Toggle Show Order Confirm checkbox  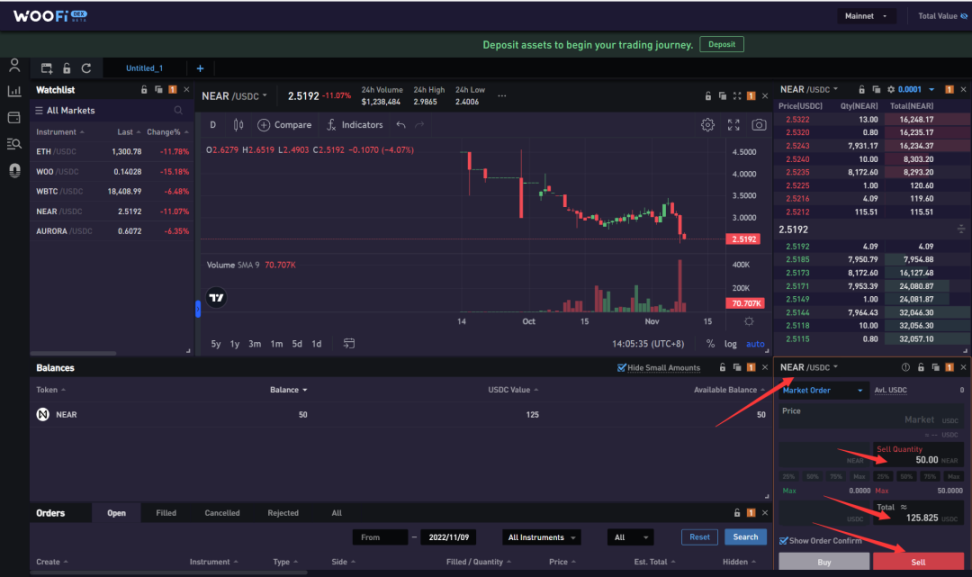[784, 540]
